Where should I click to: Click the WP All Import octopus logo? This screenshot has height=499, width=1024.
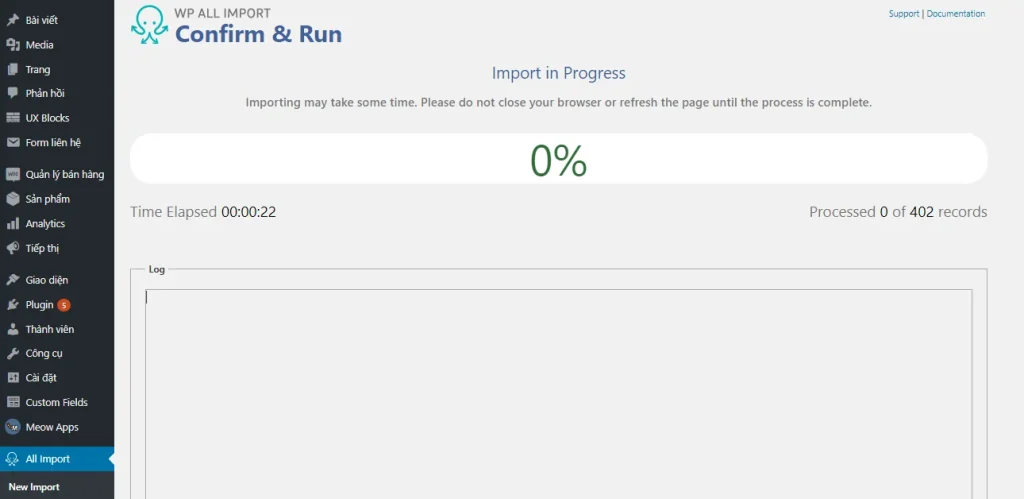pos(150,25)
